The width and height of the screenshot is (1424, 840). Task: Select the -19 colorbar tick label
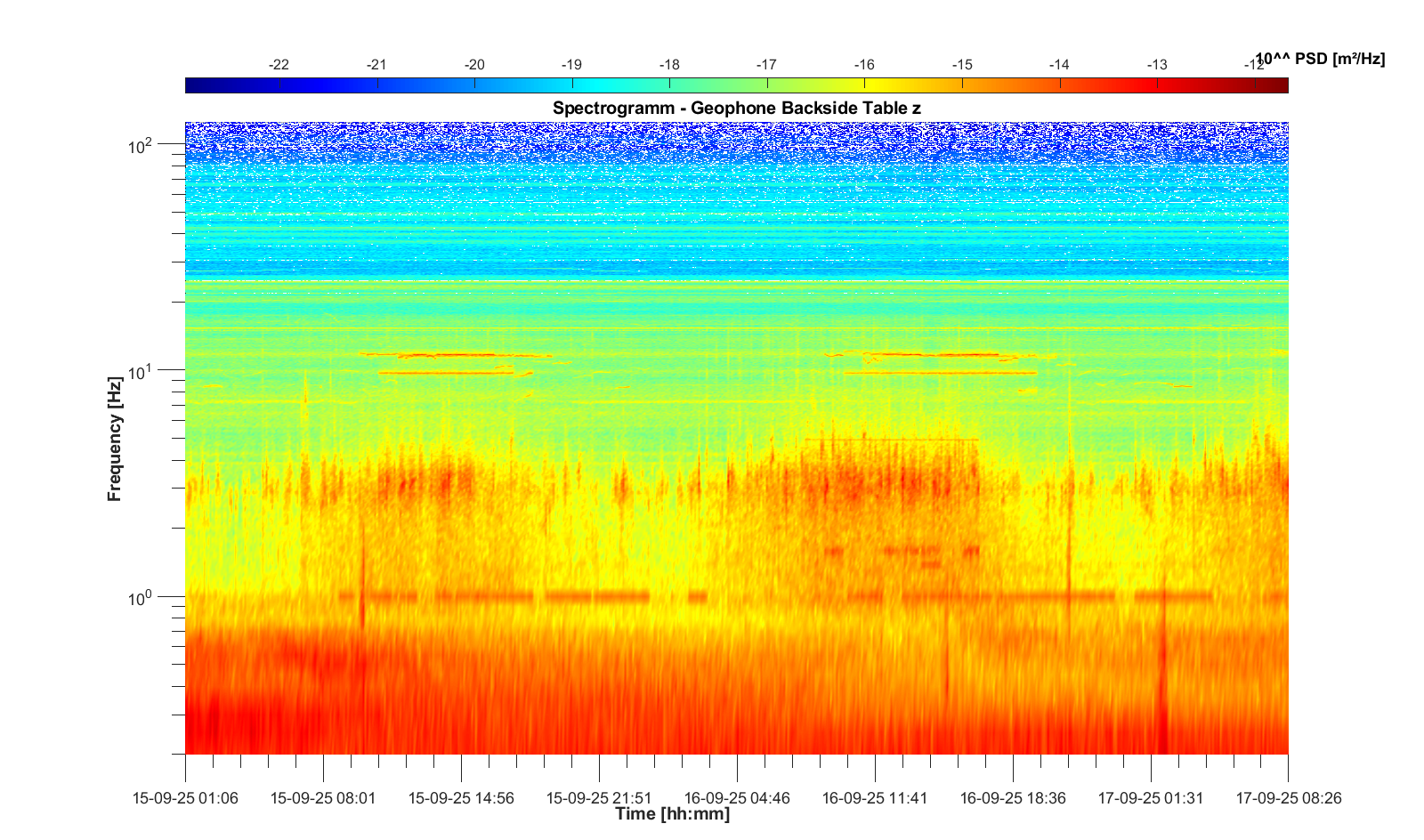[571, 65]
